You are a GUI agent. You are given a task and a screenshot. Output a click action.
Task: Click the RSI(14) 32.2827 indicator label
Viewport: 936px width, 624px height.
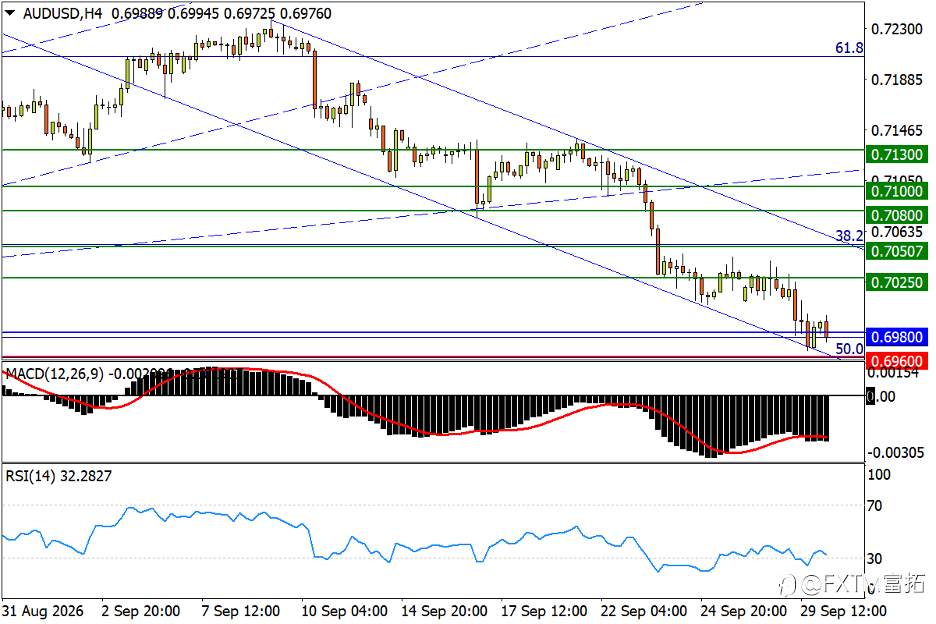[x=58, y=476]
